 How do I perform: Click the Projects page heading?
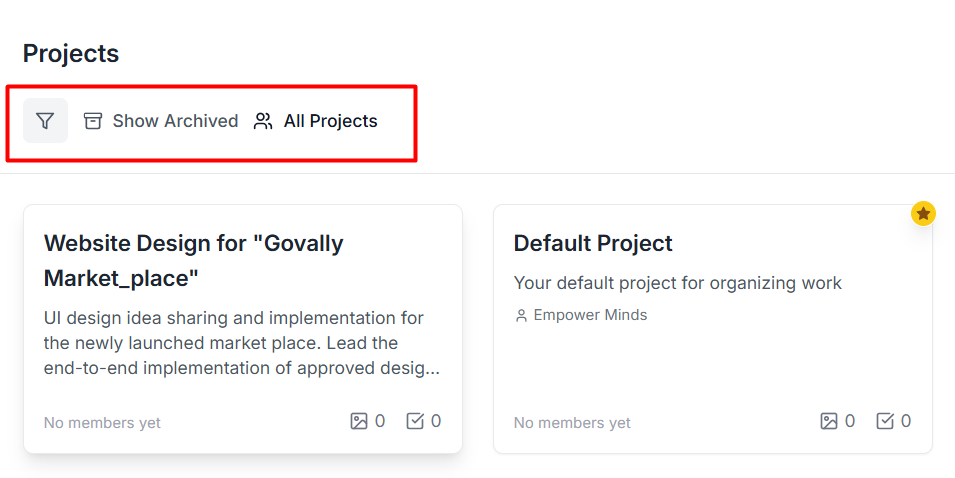click(x=71, y=54)
